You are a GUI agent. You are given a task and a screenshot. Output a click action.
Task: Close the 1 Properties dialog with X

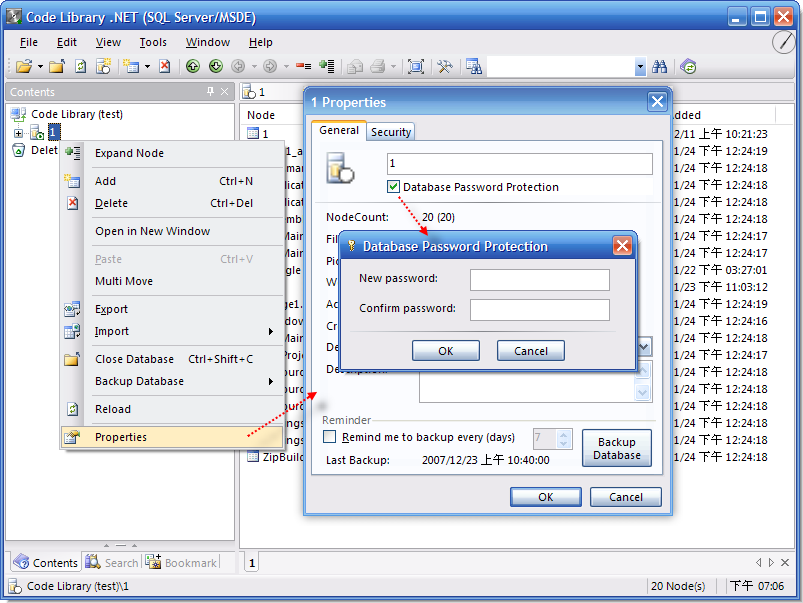657,101
